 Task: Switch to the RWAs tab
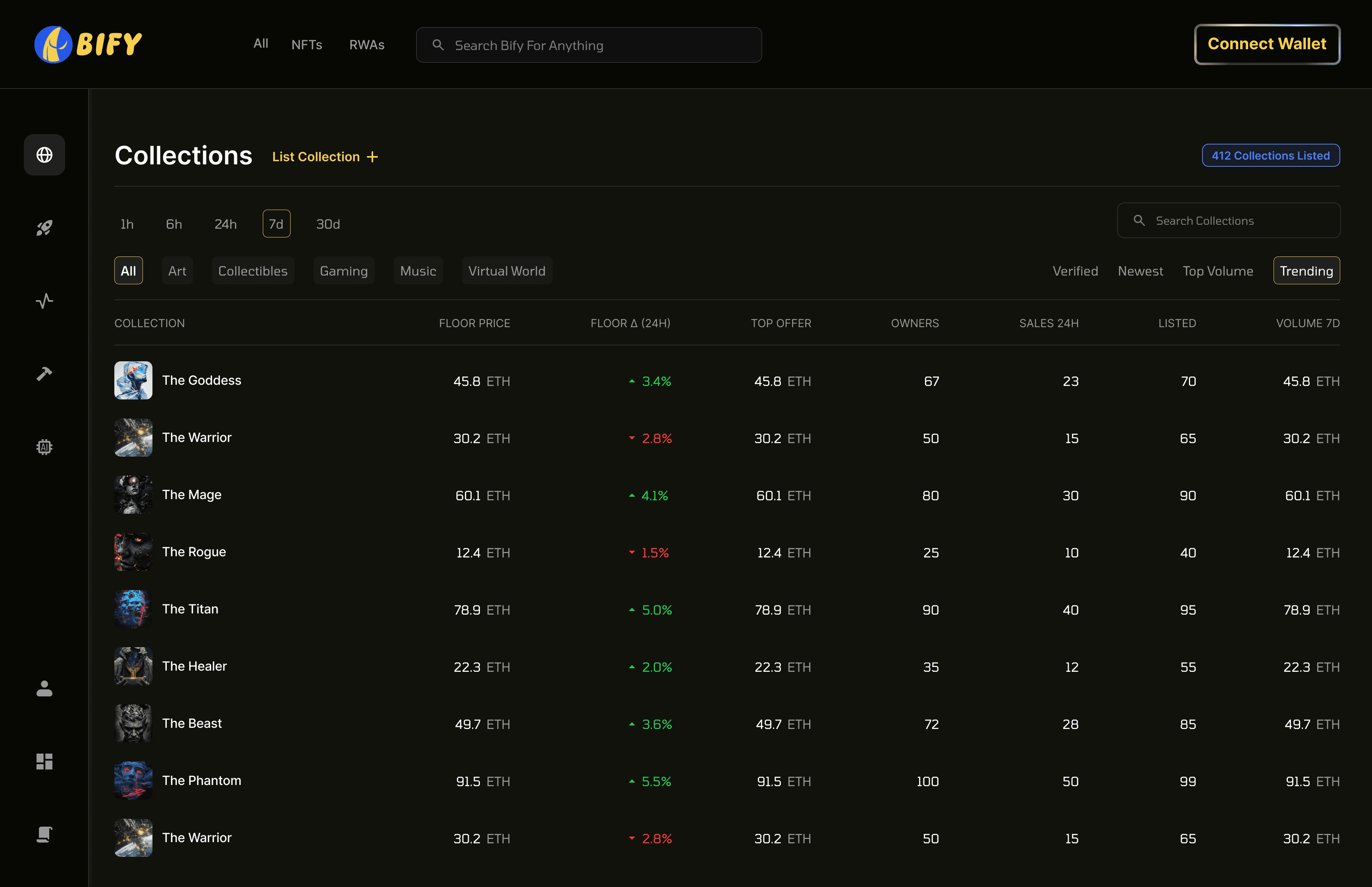tap(367, 44)
